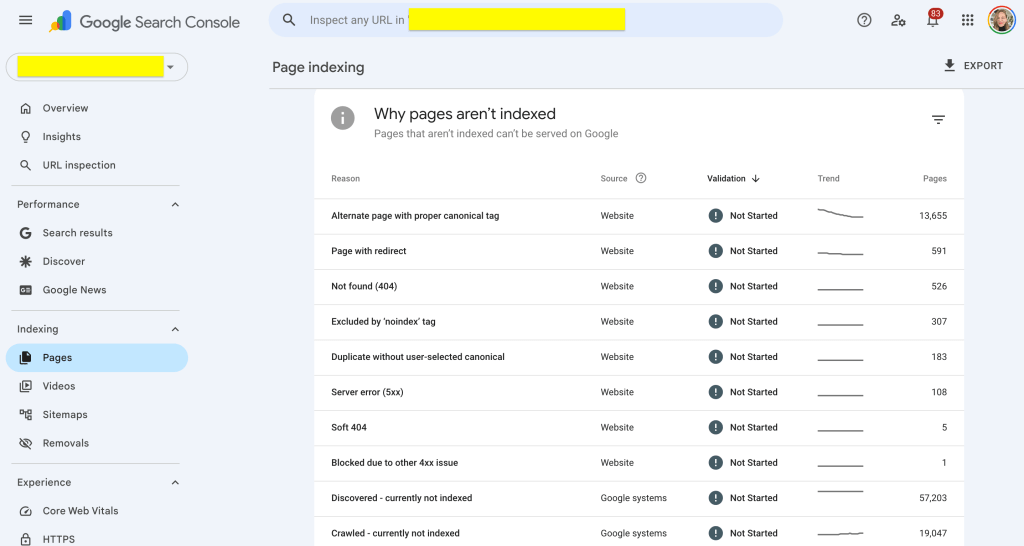Collapse the Indexing section
Screen dimensions: 1024x546
(x=175, y=329)
